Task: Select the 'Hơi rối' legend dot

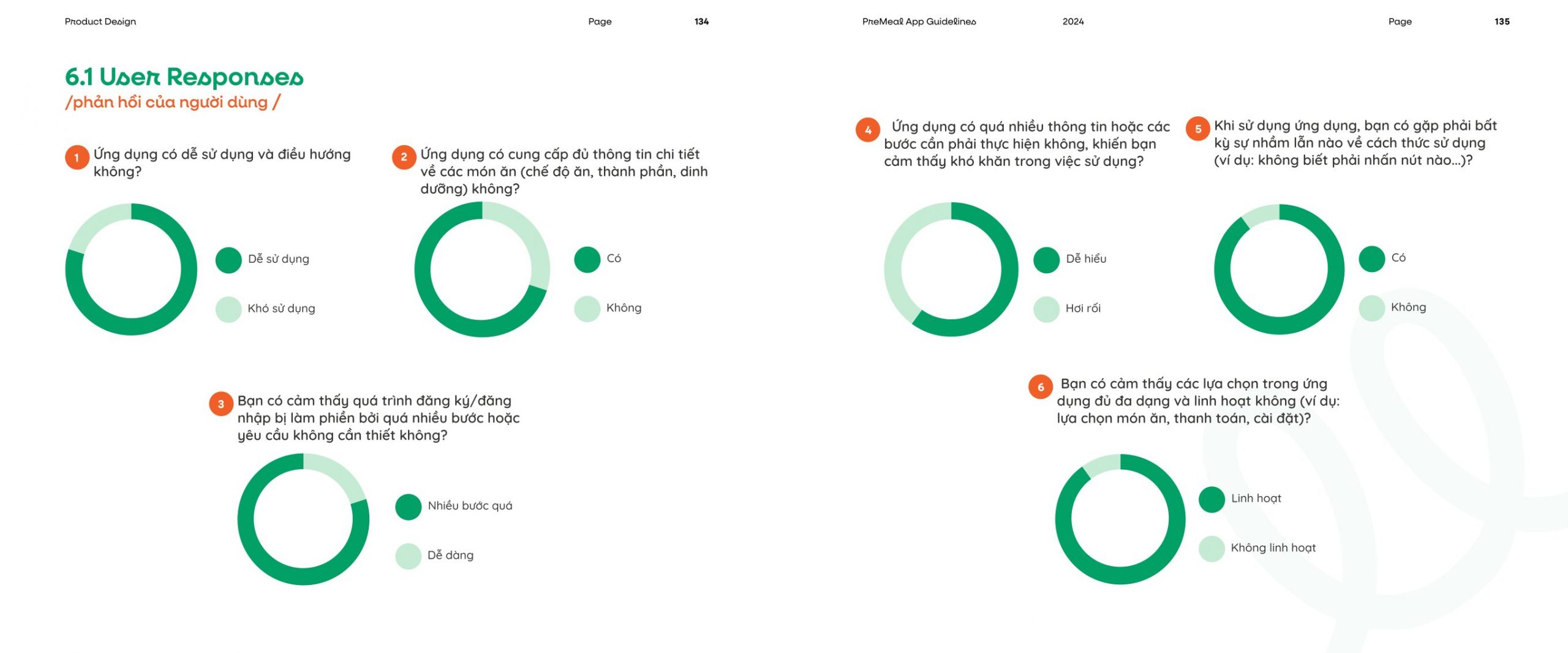Action: point(1046,309)
